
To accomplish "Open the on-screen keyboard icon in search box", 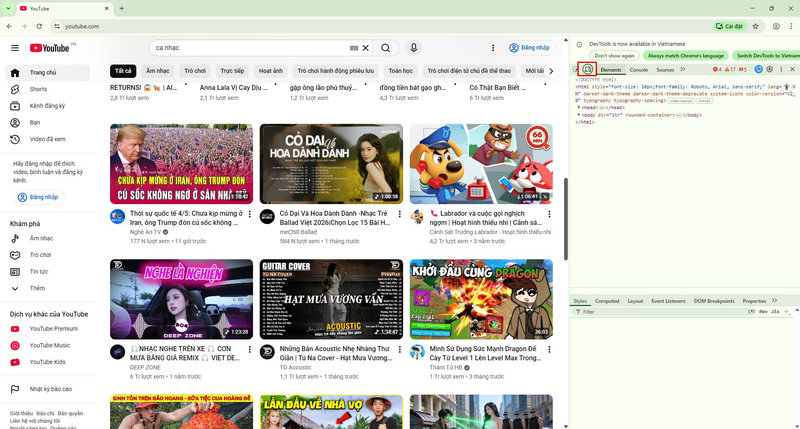I will (x=354, y=48).
